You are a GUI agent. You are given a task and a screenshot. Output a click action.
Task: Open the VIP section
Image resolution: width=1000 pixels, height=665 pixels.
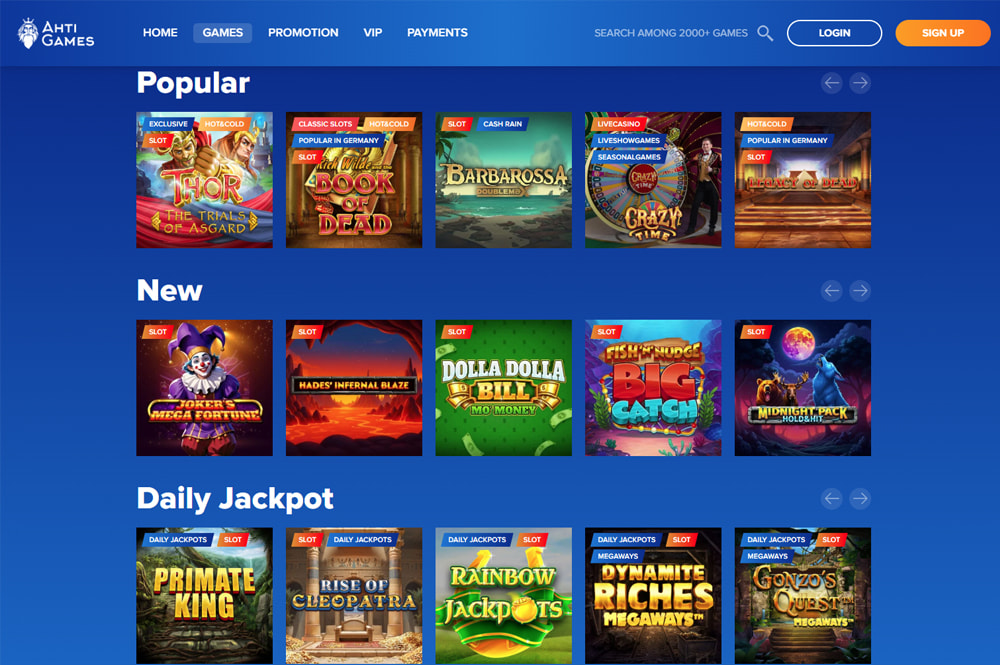pos(372,33)
